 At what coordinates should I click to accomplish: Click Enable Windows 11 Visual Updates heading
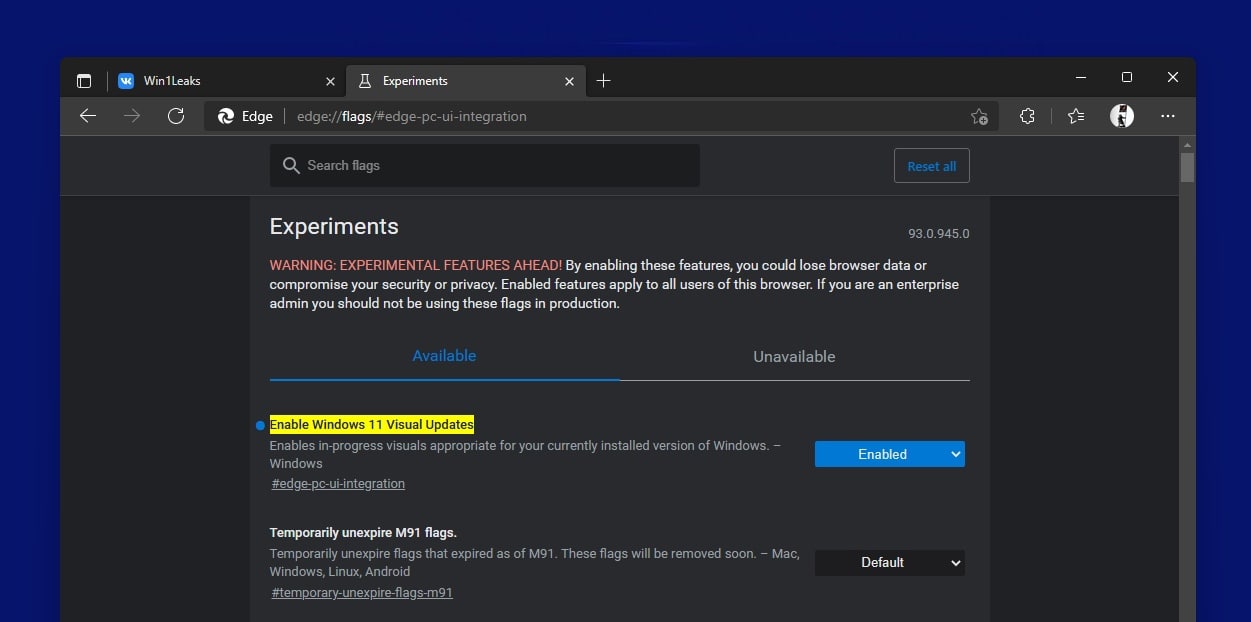coord(372,425)
